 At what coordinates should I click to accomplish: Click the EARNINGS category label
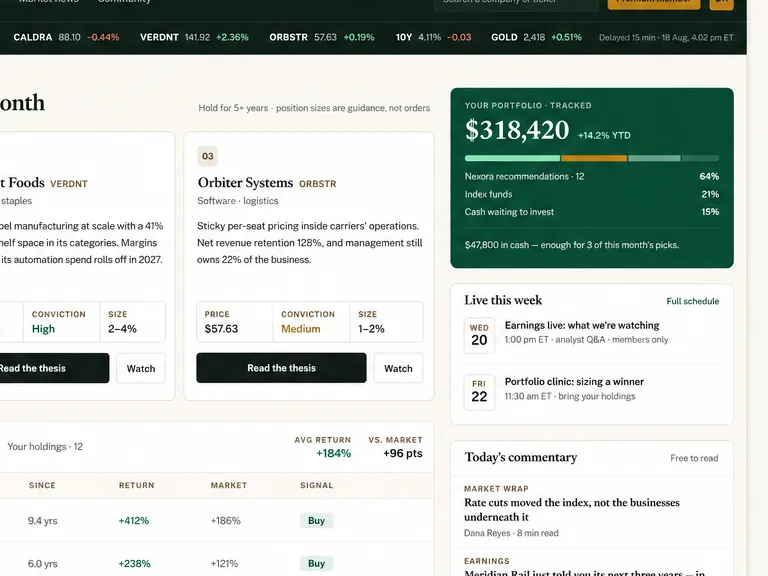click(487, 561)
